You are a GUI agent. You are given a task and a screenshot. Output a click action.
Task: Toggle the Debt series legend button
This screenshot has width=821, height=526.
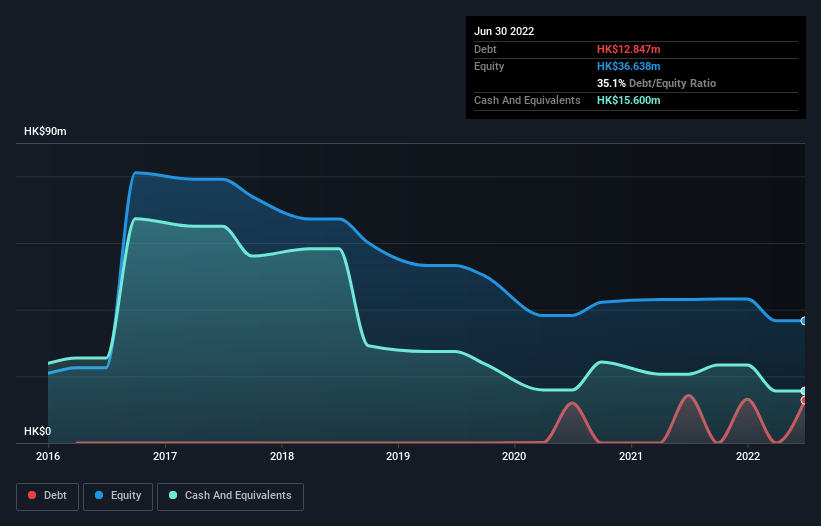point(47,496)
